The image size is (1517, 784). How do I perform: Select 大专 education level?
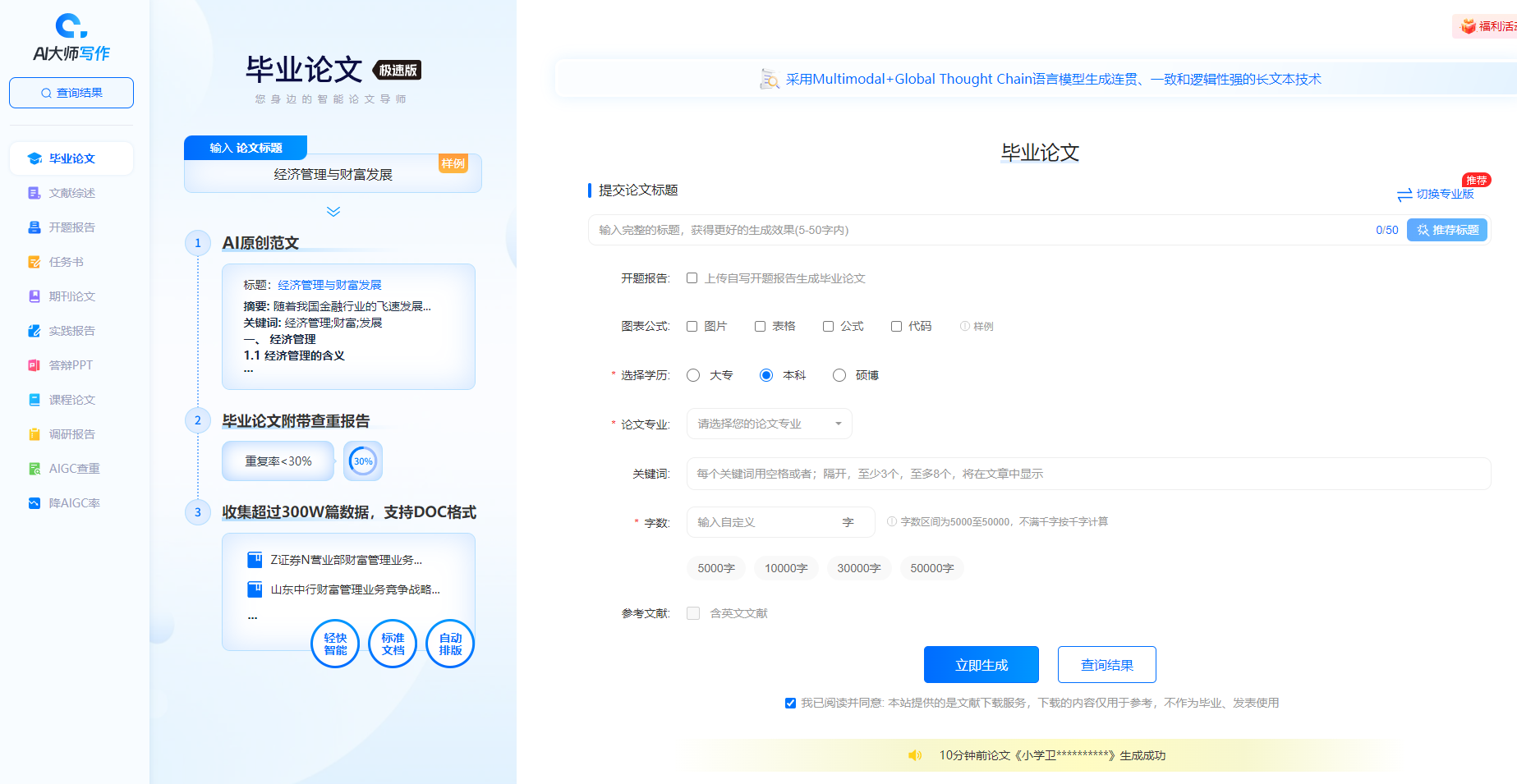point(693,375)
